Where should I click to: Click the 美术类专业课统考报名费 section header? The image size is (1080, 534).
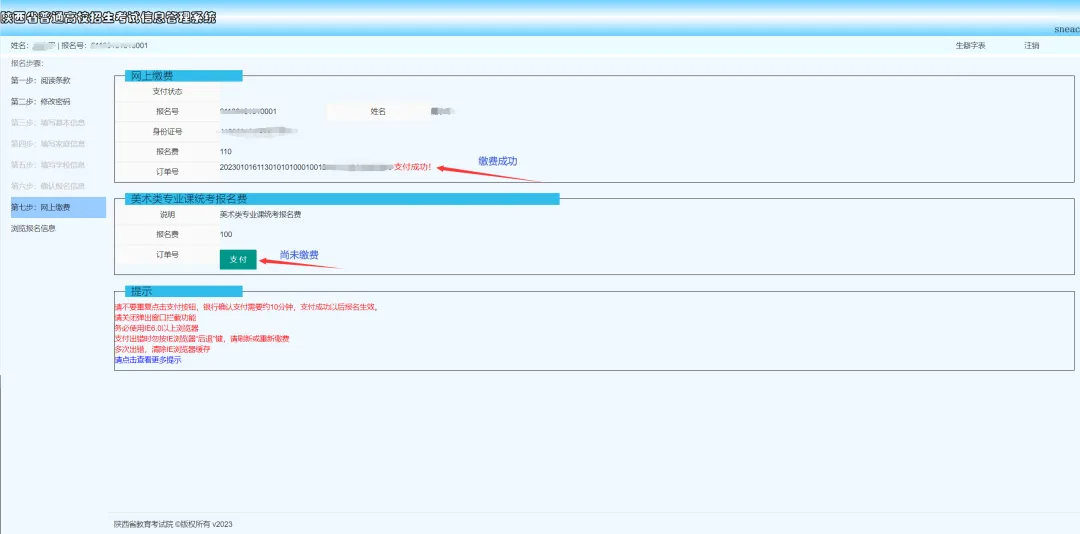pos(188,199)
